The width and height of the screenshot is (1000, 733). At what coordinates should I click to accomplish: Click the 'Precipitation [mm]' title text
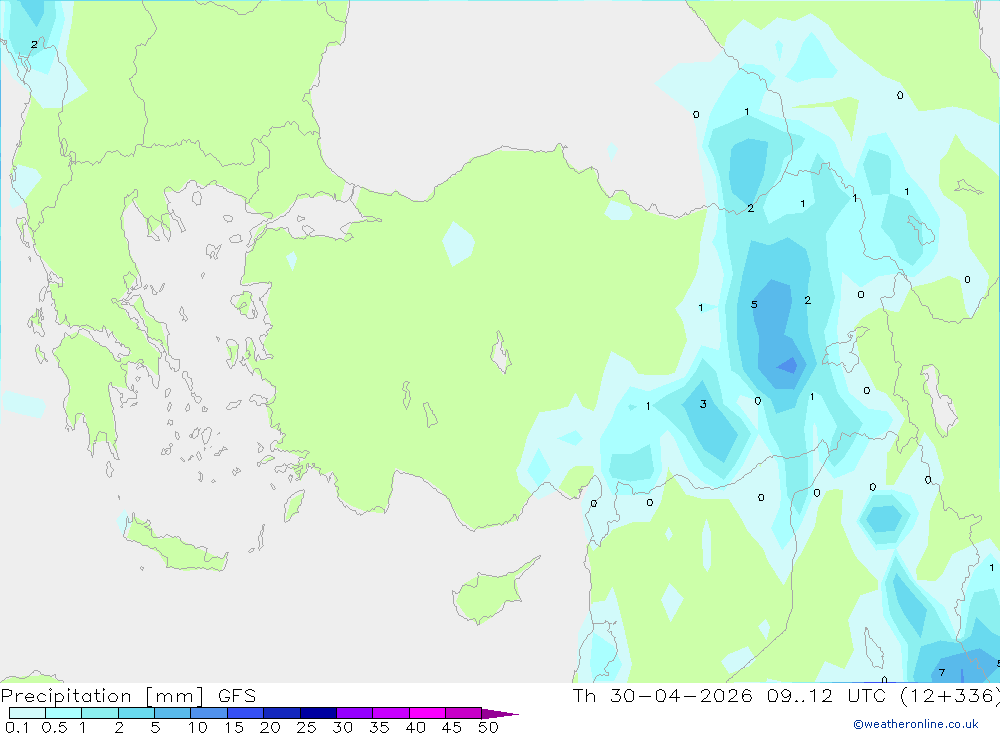pyautogui.click(x=102, y=696)
